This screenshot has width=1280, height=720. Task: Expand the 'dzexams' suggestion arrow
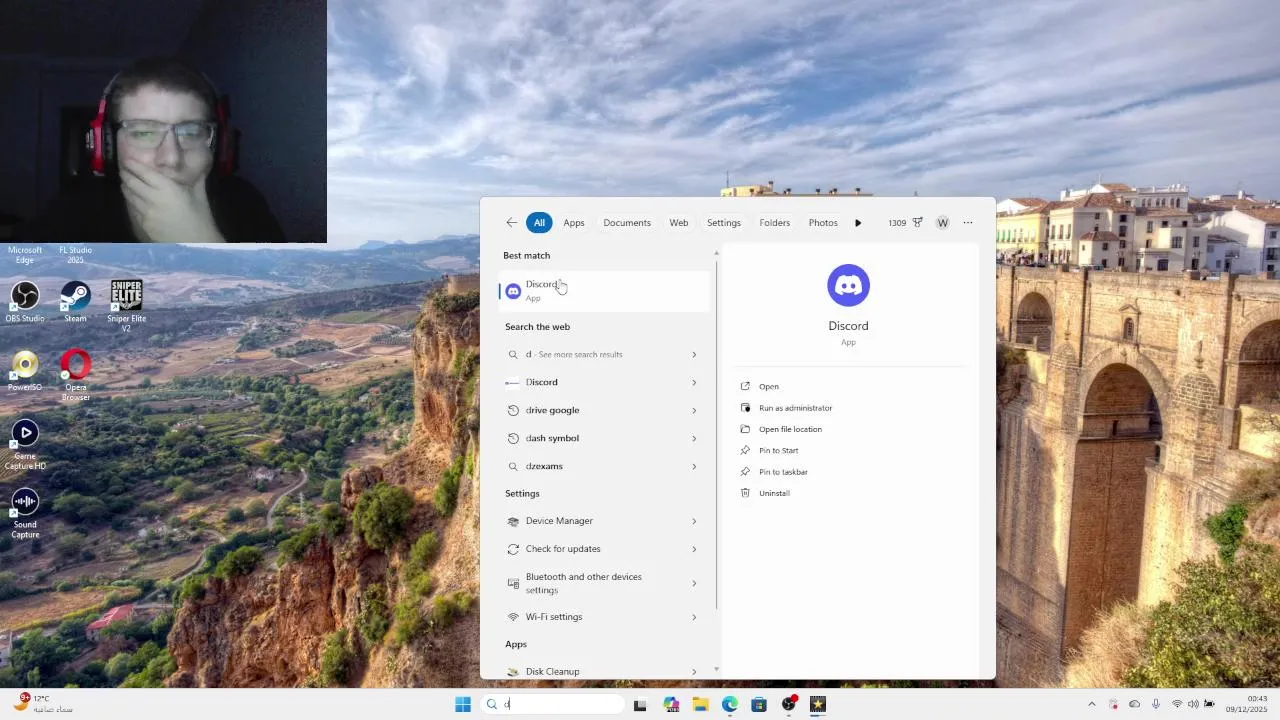point(694,466)
